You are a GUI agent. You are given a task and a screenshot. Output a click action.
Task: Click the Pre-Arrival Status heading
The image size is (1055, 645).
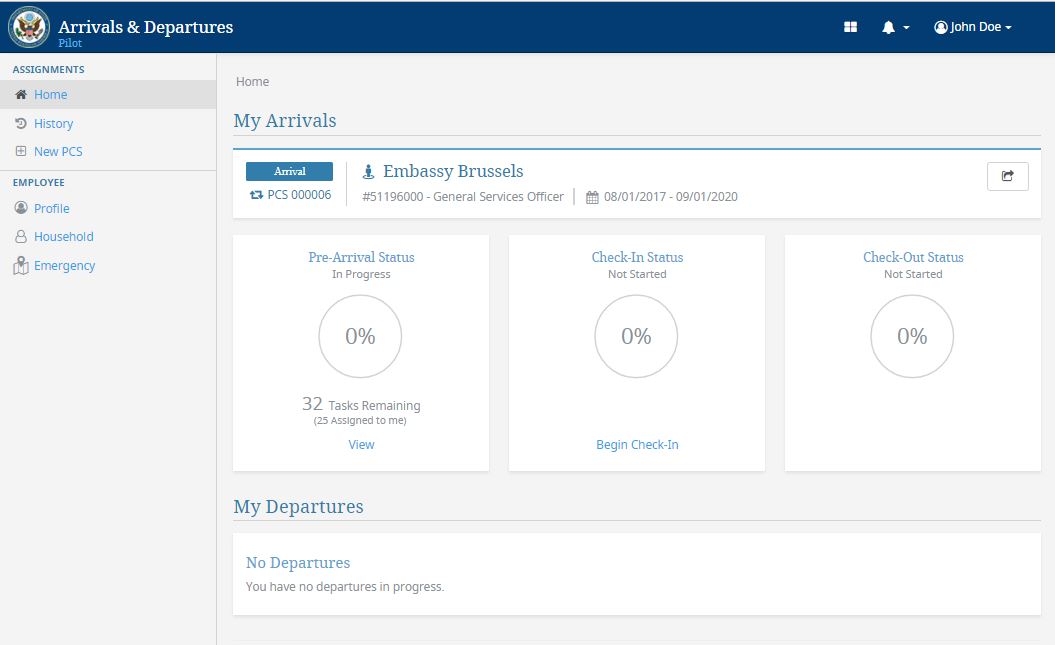point(361,257)
